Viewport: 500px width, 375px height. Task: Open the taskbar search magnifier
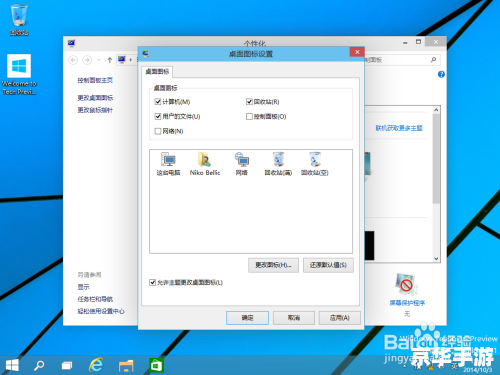[39, 365]
